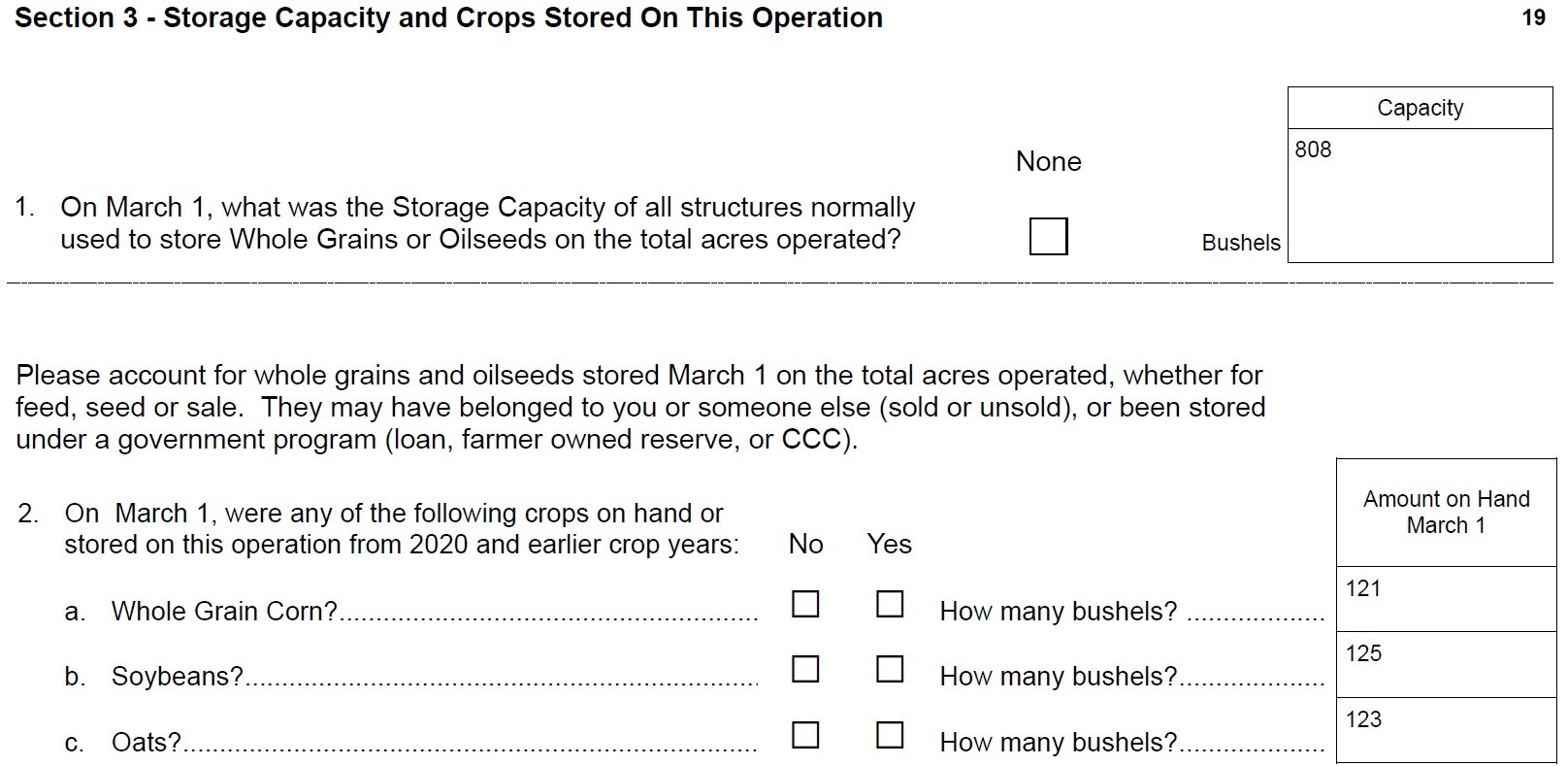Click the Yes column heading
Image resolution: width=1568 pixels, height=766 pixels.
point(889,544)
